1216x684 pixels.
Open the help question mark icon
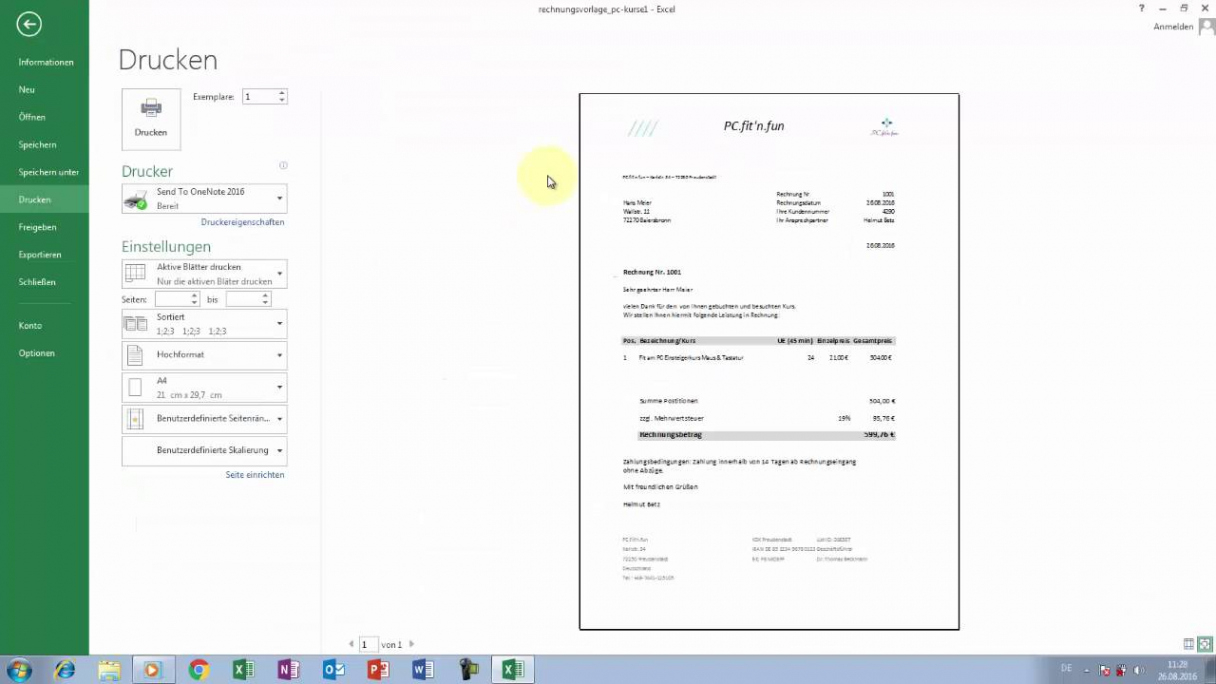click(1142, 8)
